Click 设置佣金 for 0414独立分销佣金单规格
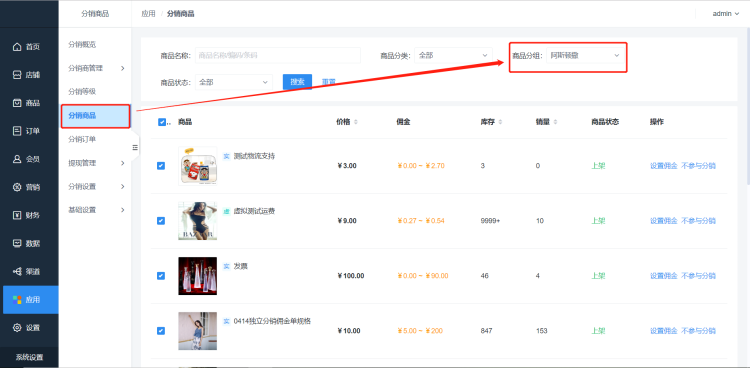750x368 pixels. pyautogui.click(x=663, y=331)
